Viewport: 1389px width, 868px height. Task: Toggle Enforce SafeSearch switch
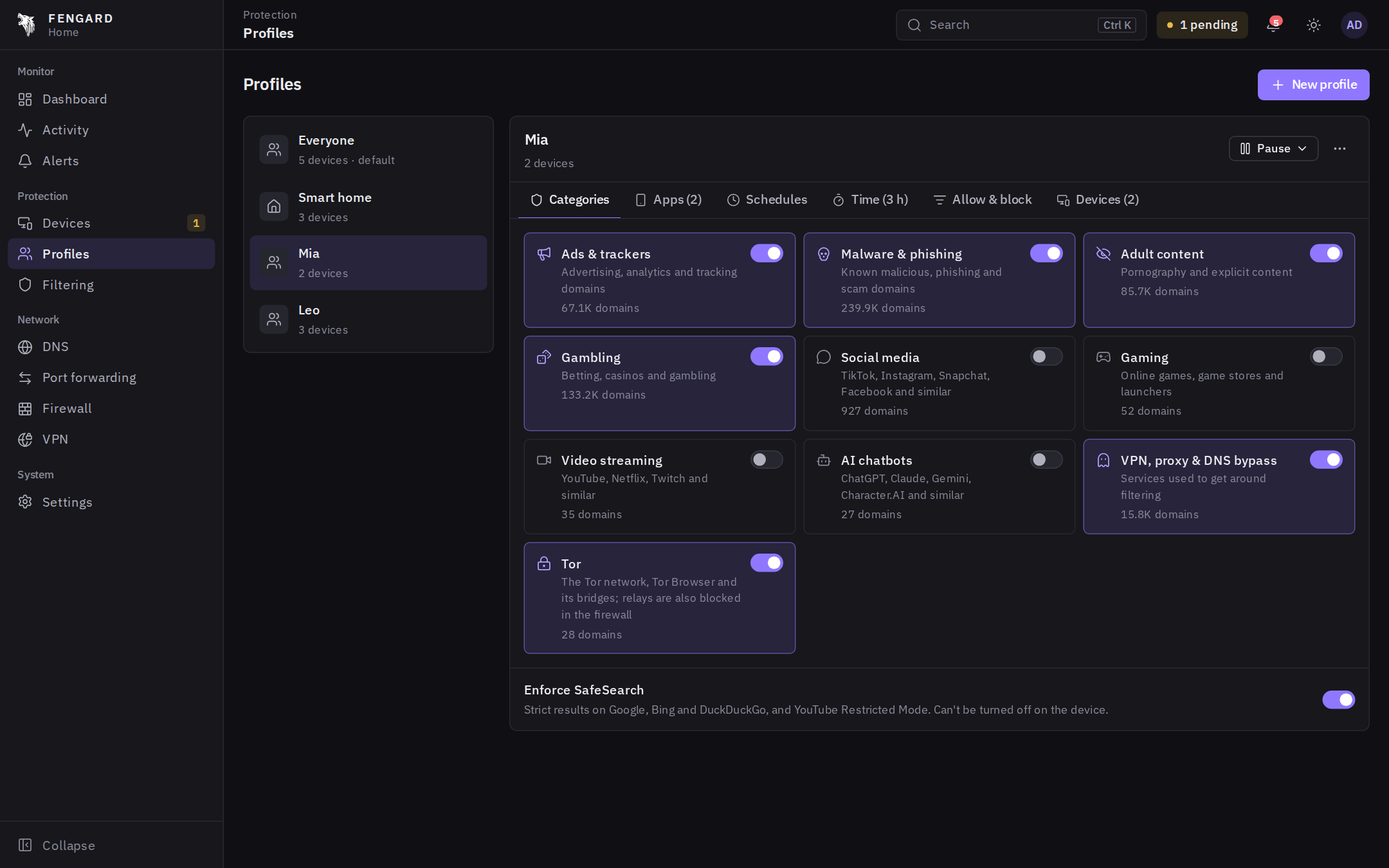(1338, 700)
